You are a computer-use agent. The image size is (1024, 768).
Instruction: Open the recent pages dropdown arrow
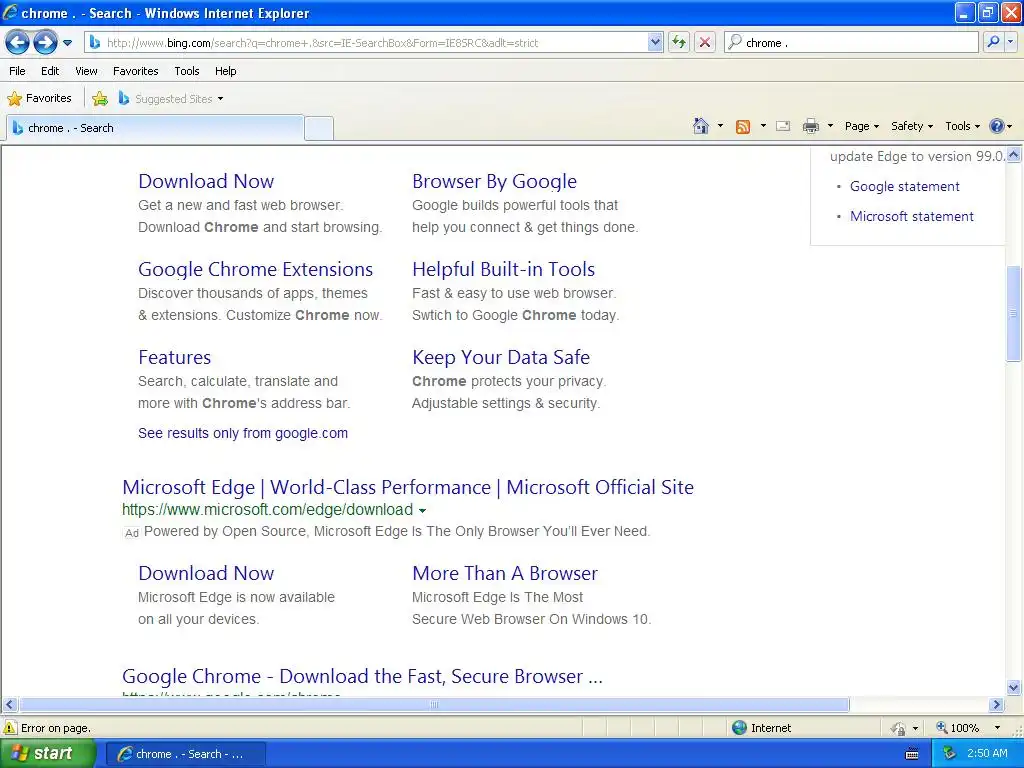[x=67, y=43]
